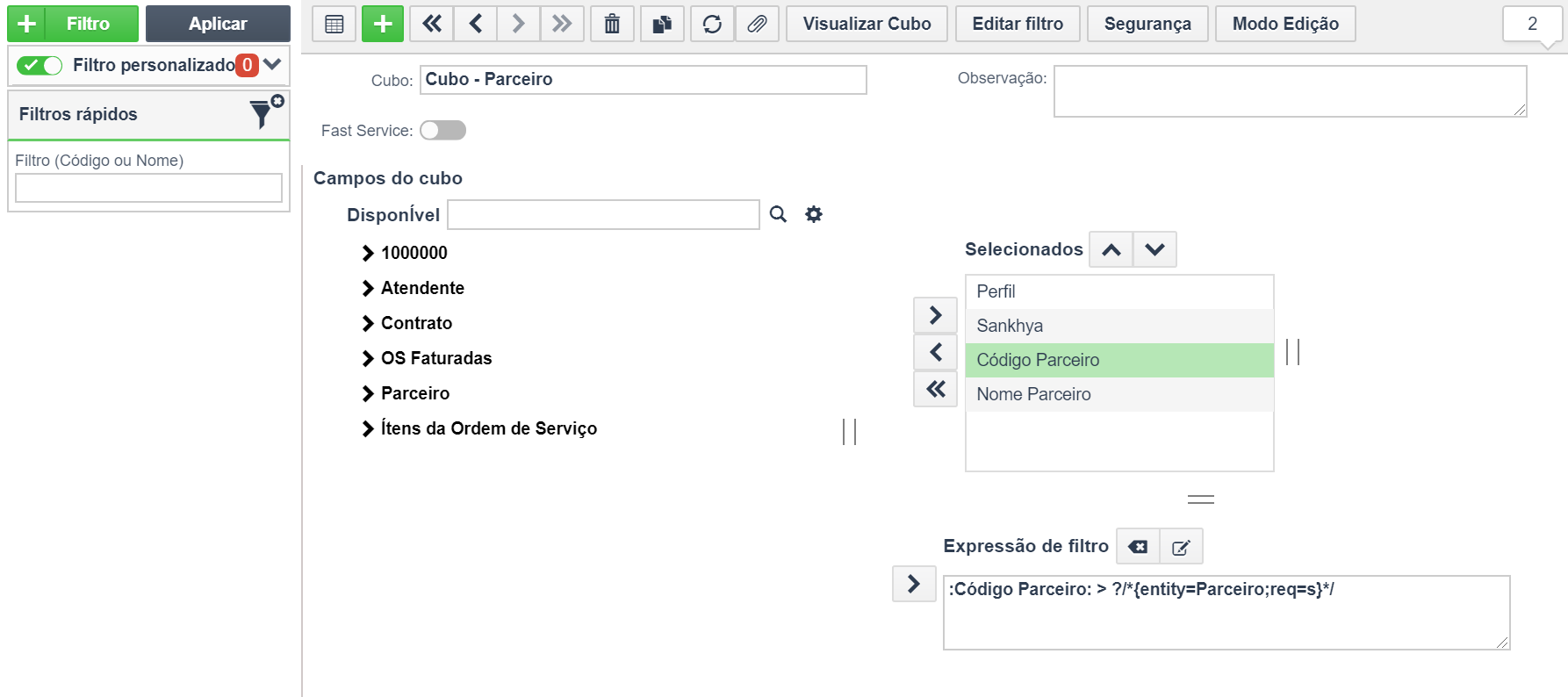Expand the OS Faturadas tree node
The width and height of the screenshot is (1568, 697).
click(368, 358)
